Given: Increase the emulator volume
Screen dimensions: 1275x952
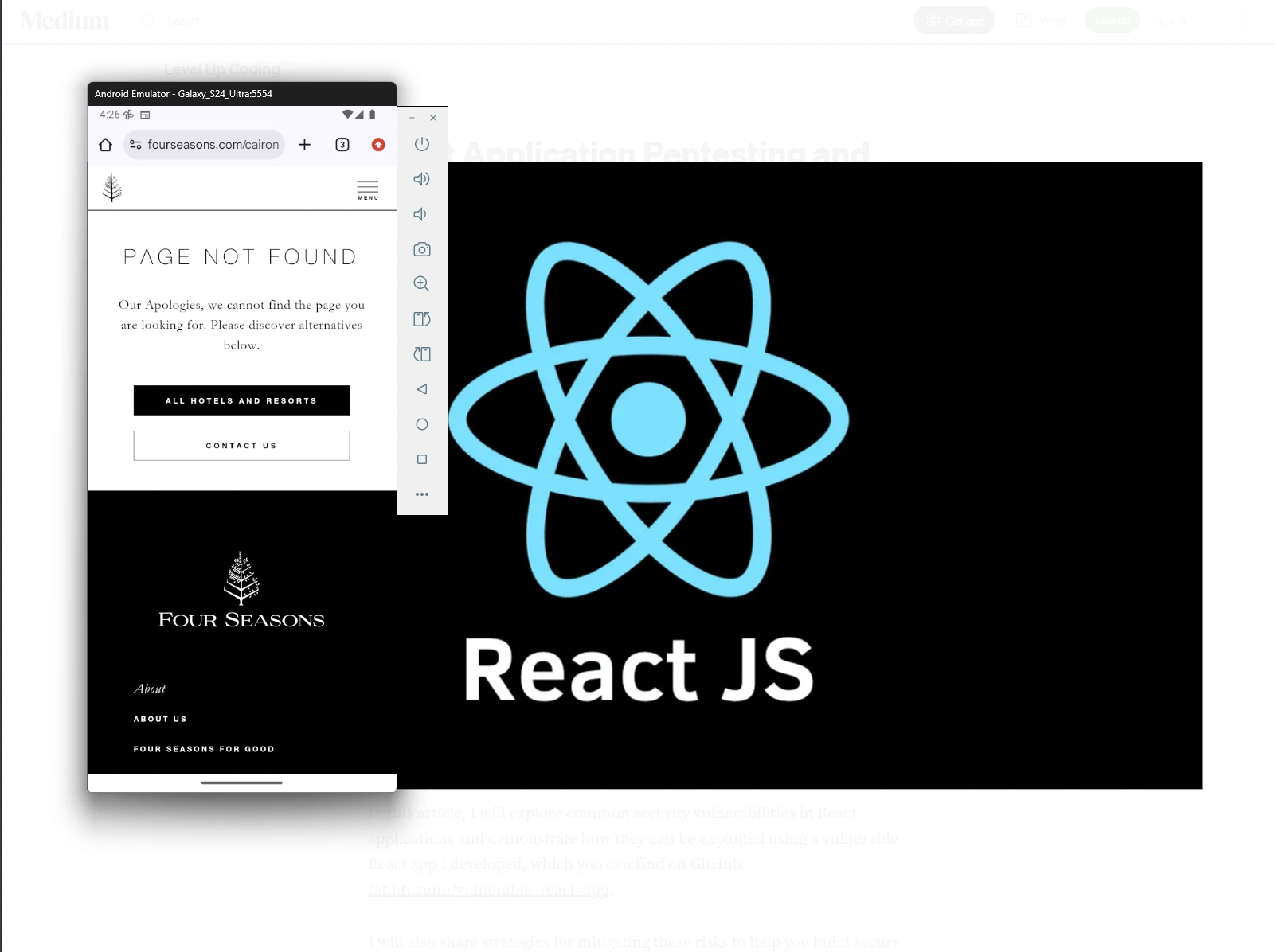Looking at the screenshot, I should tap(422, 178).
